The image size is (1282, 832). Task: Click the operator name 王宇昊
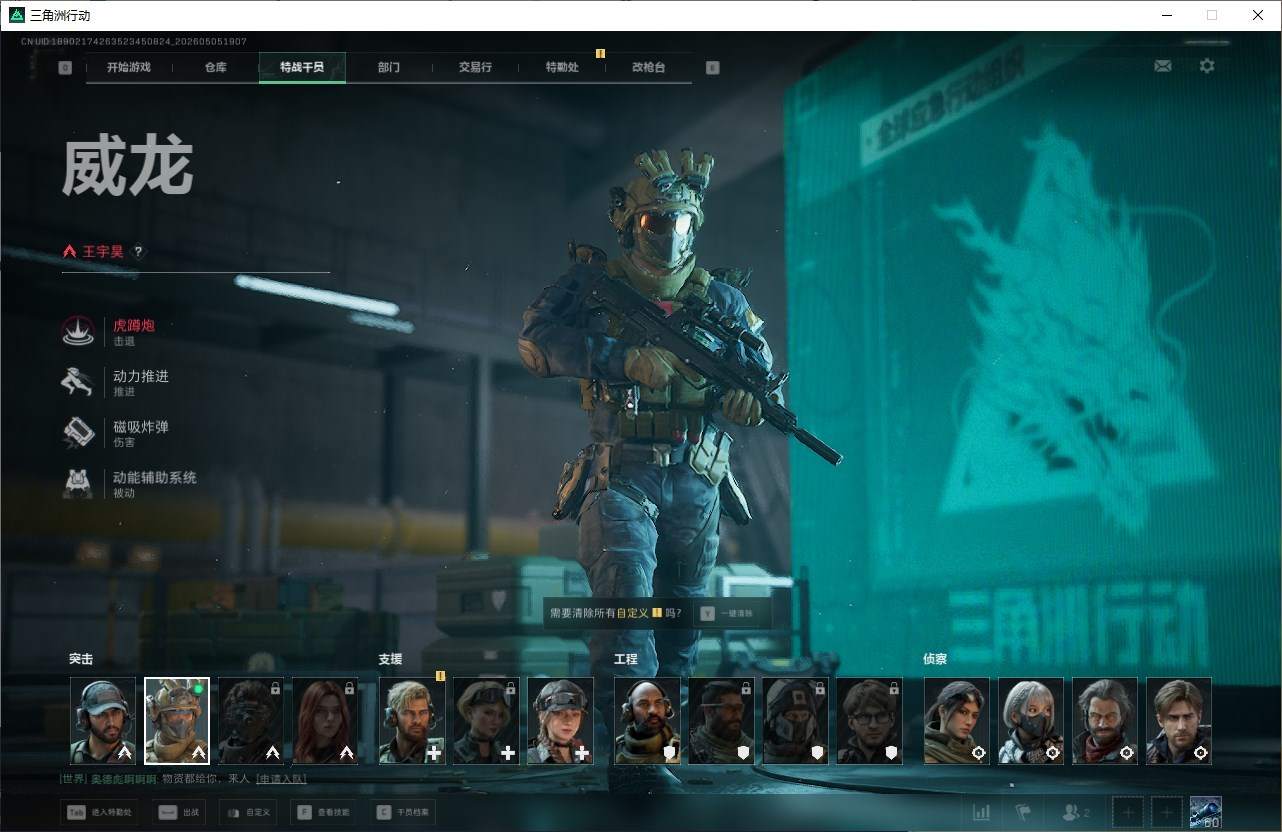tap(103, 252)
